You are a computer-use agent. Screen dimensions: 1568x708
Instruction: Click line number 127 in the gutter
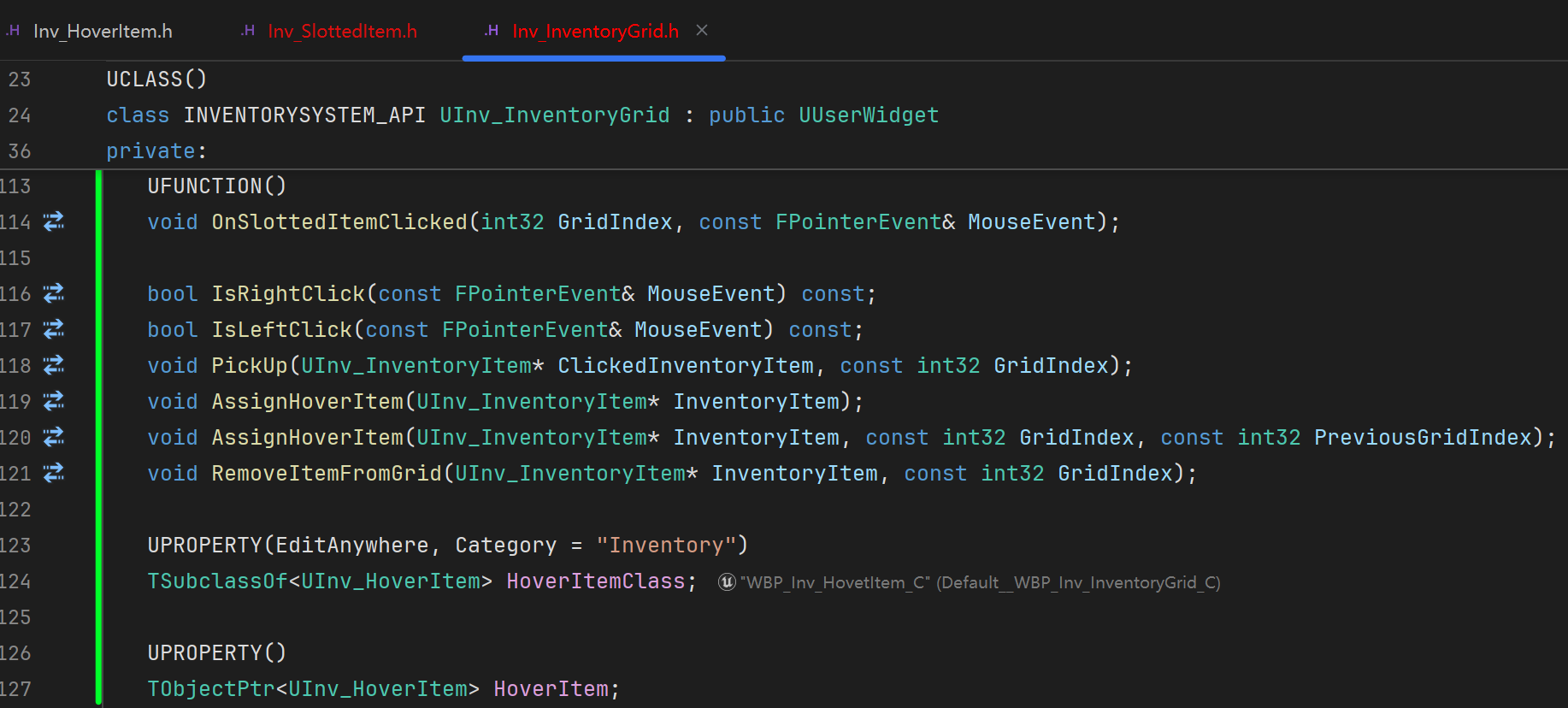tap(15, 689)
